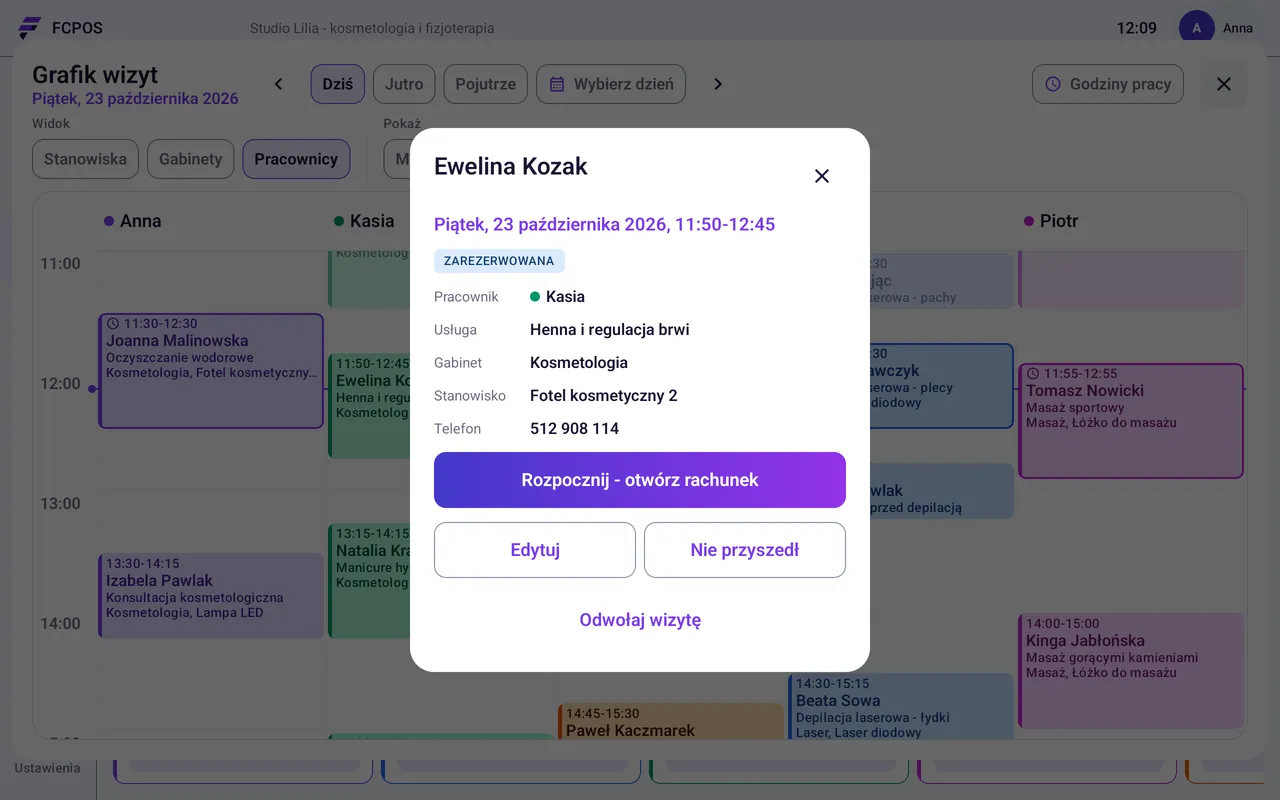Click the Anna employee column header
Image resolution: width=1280 pixels, height=800 pixels.
point(132,221)
